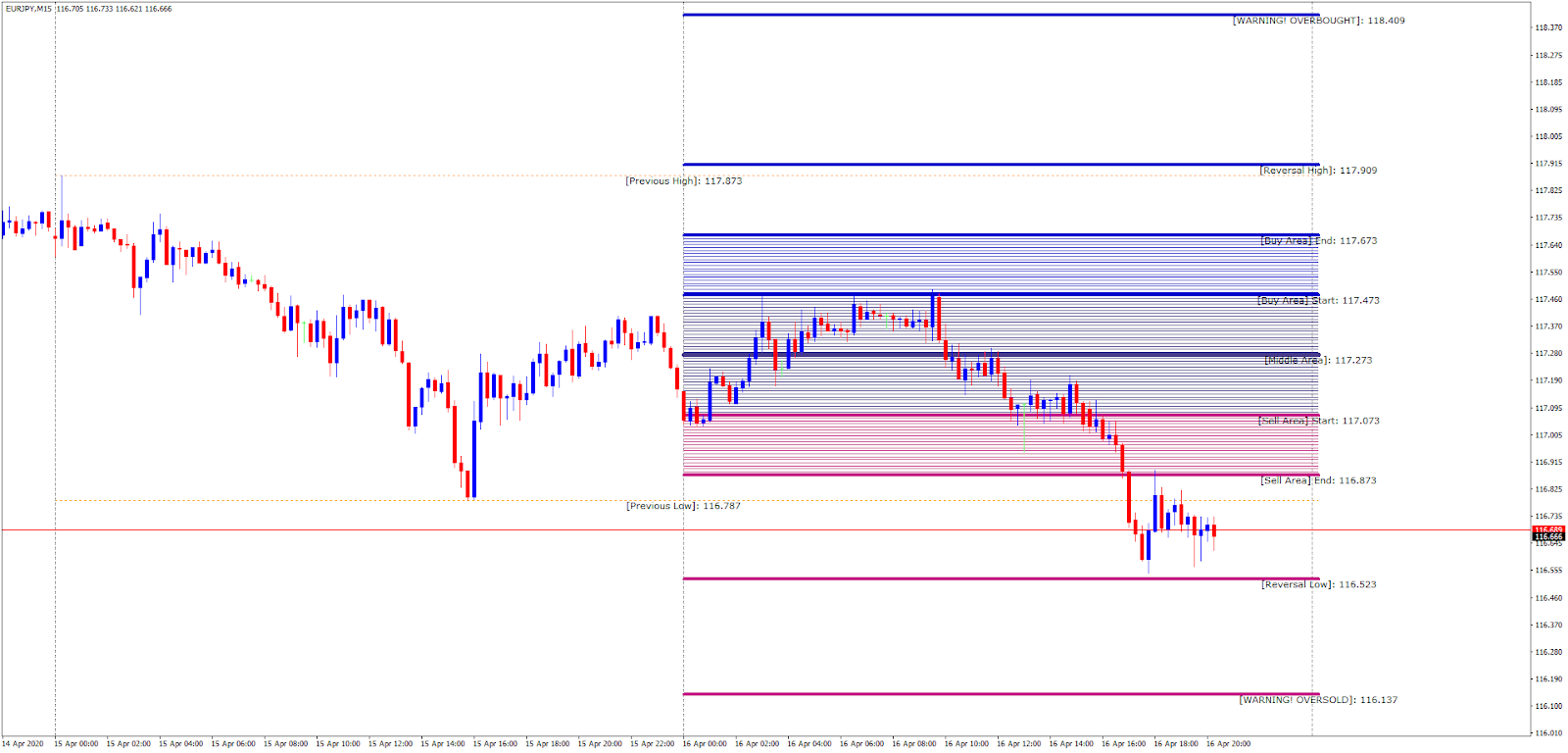Click the red current bid price line
Viewport: 1568px width, 753px height.
pos(765,530)
